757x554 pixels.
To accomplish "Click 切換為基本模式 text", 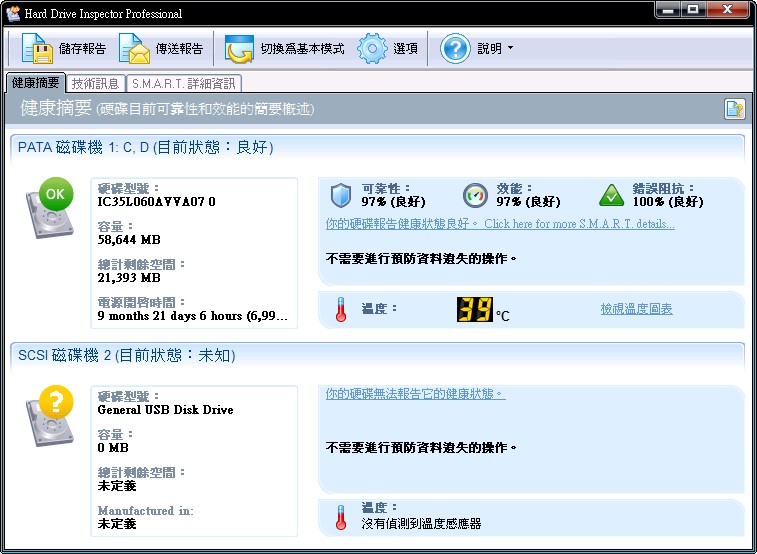I will [x=302, y=49].
